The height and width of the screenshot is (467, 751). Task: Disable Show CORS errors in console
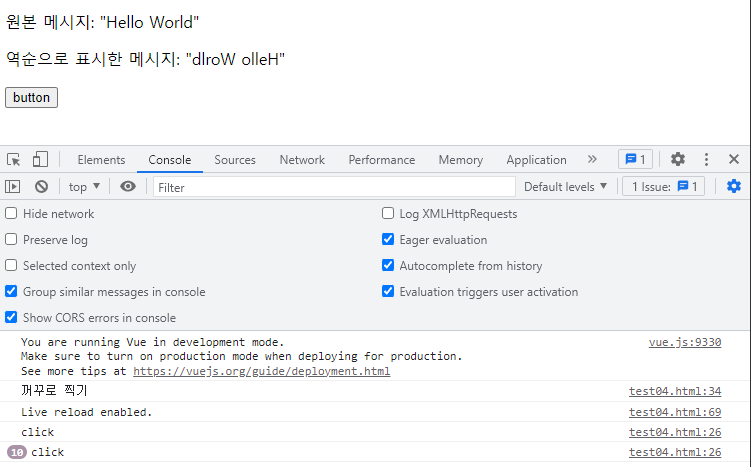[11, 317]
